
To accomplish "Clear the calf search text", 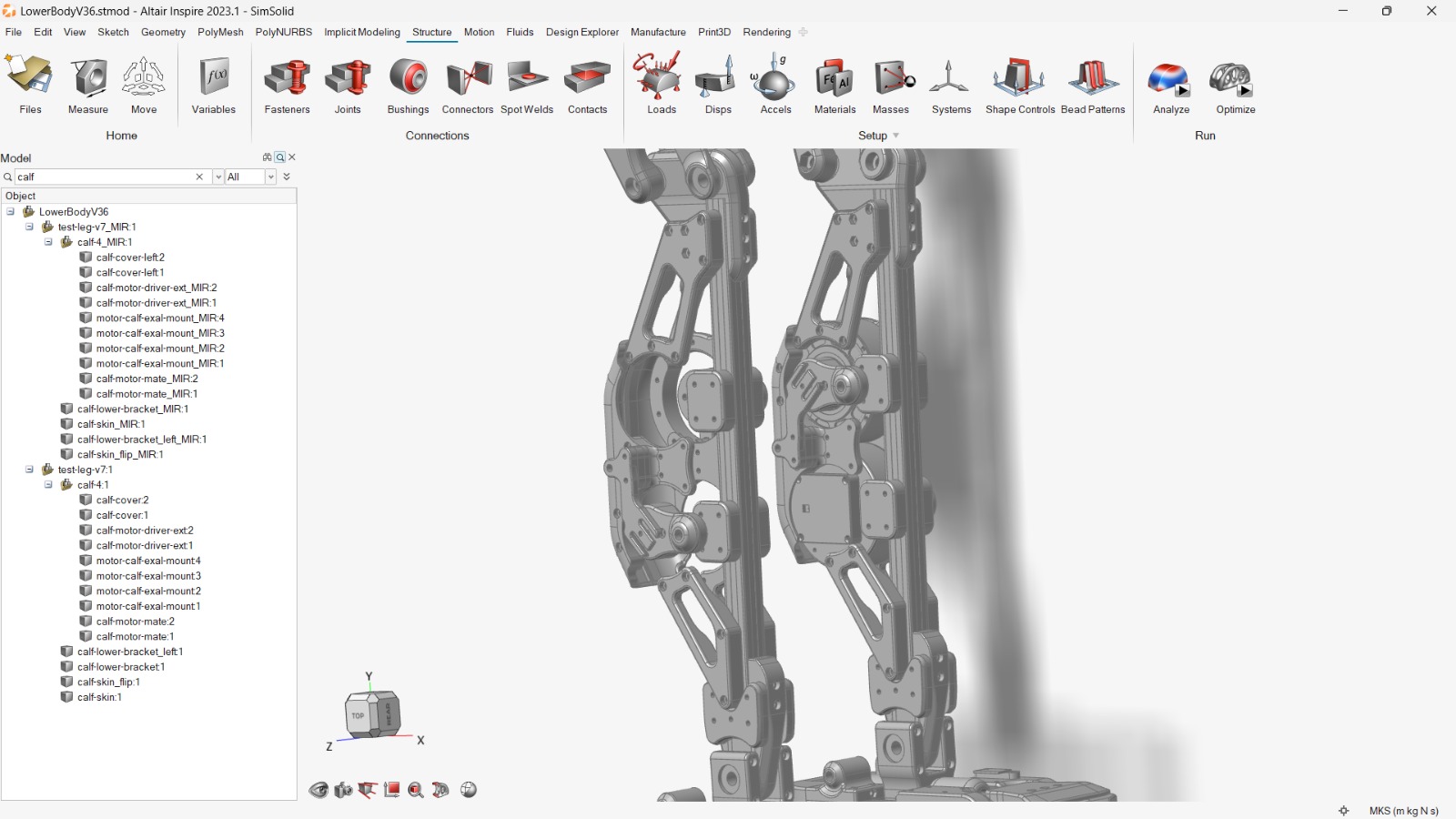I will [199, 177].
